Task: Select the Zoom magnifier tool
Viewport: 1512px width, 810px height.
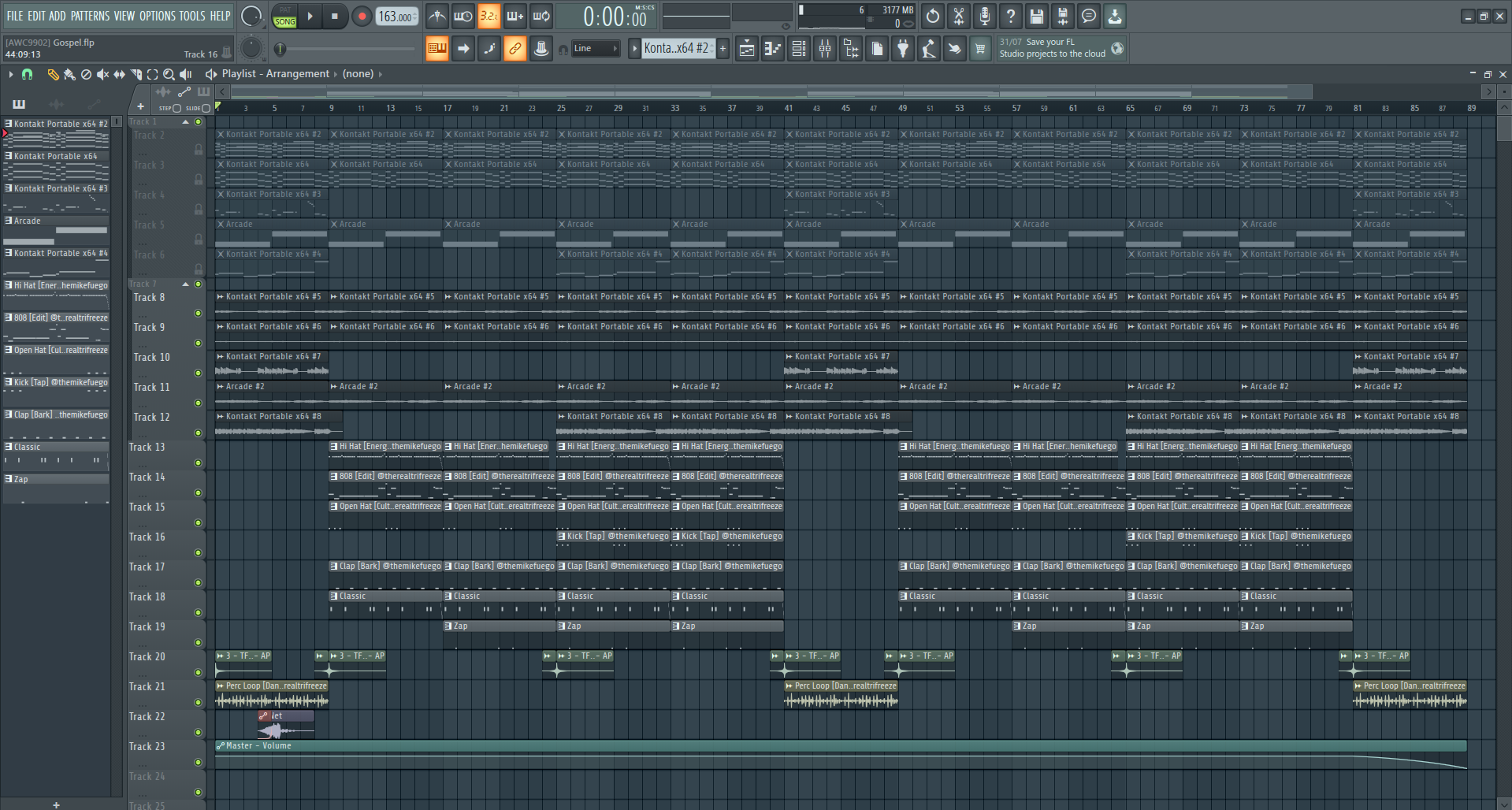Action: (x=169, y=74)
